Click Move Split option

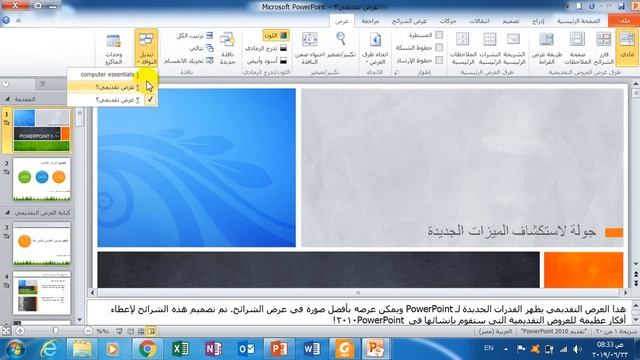pyautogui.click(x=189, y=61)
